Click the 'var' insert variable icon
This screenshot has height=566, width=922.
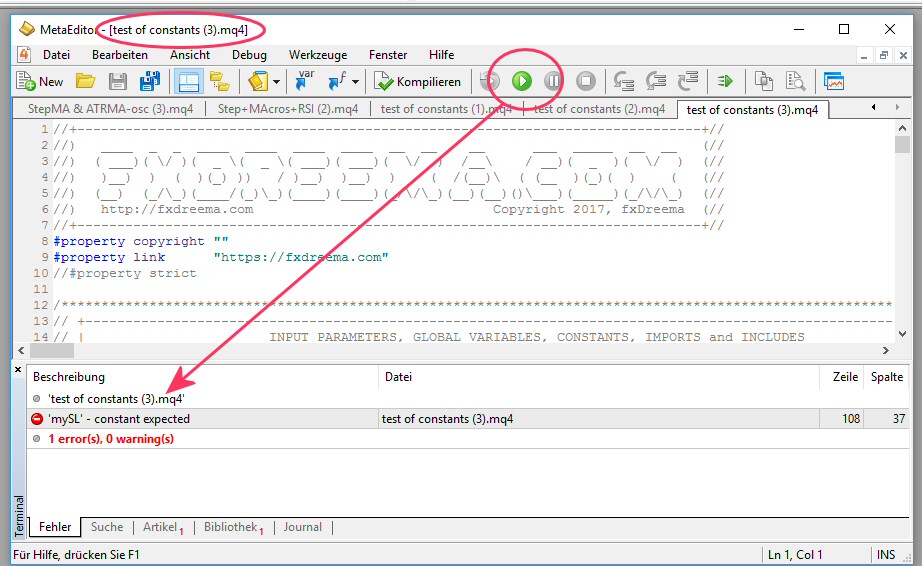(x=305, y=81)
